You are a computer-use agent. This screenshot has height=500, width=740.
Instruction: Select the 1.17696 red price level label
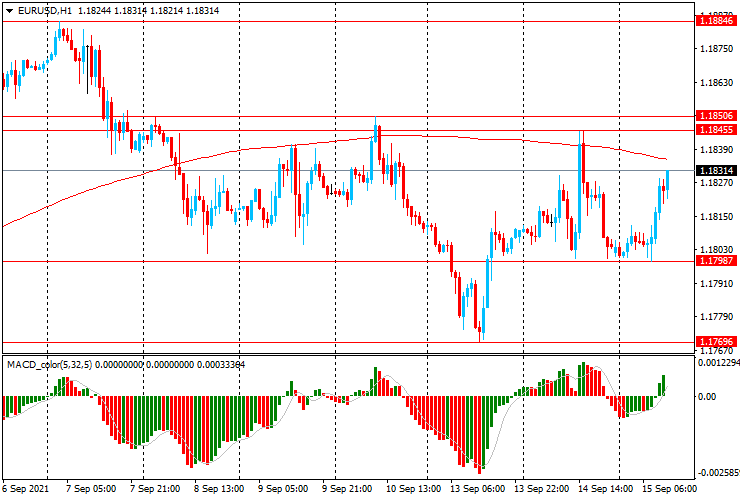pos(716,341)
